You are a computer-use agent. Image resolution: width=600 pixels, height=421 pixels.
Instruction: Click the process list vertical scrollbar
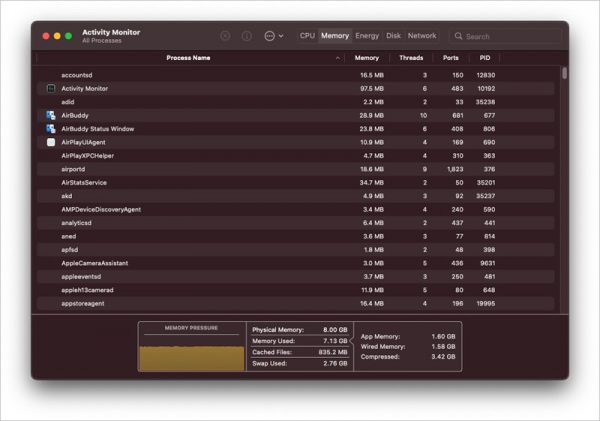click(564, 73)
